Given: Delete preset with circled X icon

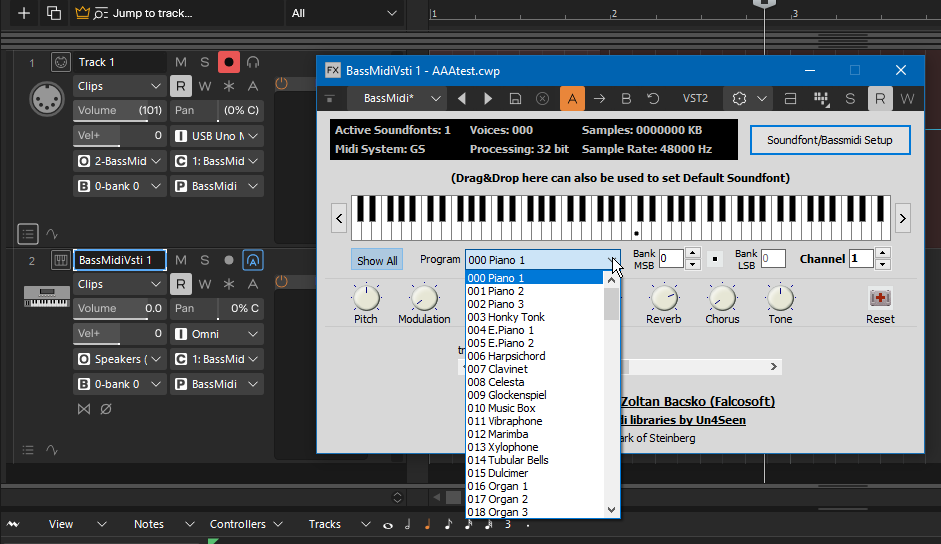Looking at the screenshot, I should (542, 98).
